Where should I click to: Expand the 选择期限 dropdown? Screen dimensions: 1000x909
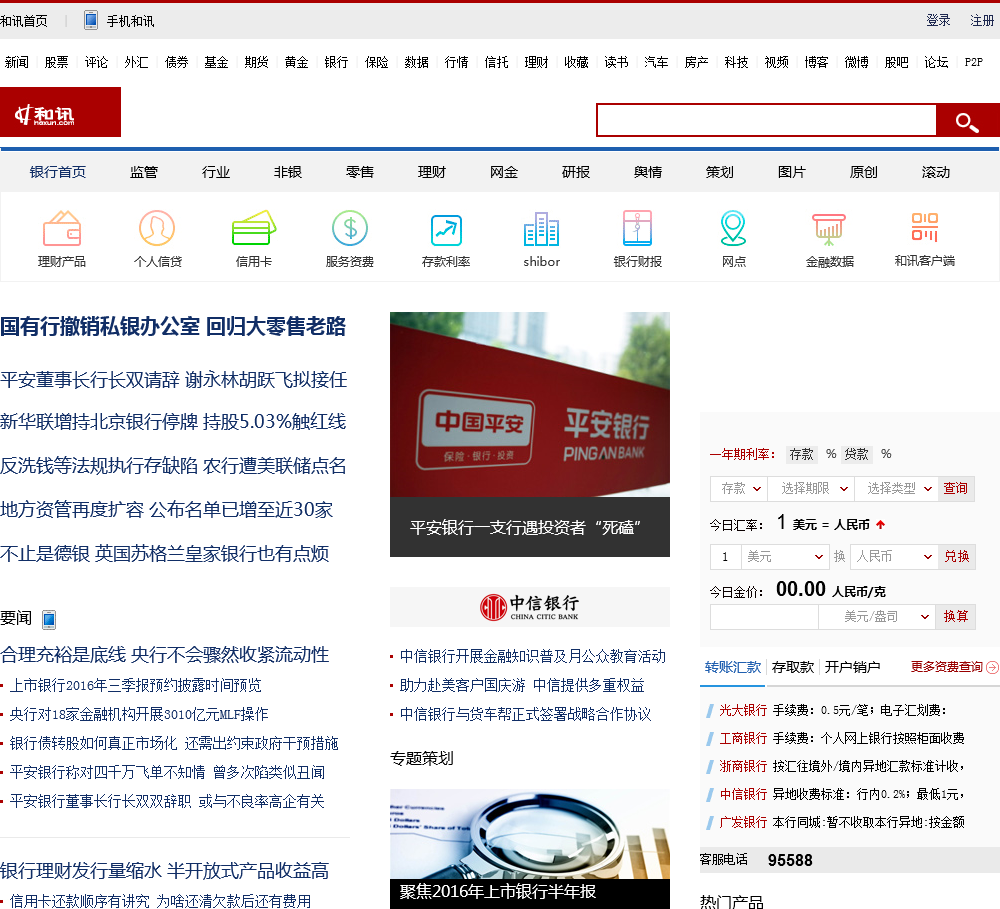[x=811, y=489]
